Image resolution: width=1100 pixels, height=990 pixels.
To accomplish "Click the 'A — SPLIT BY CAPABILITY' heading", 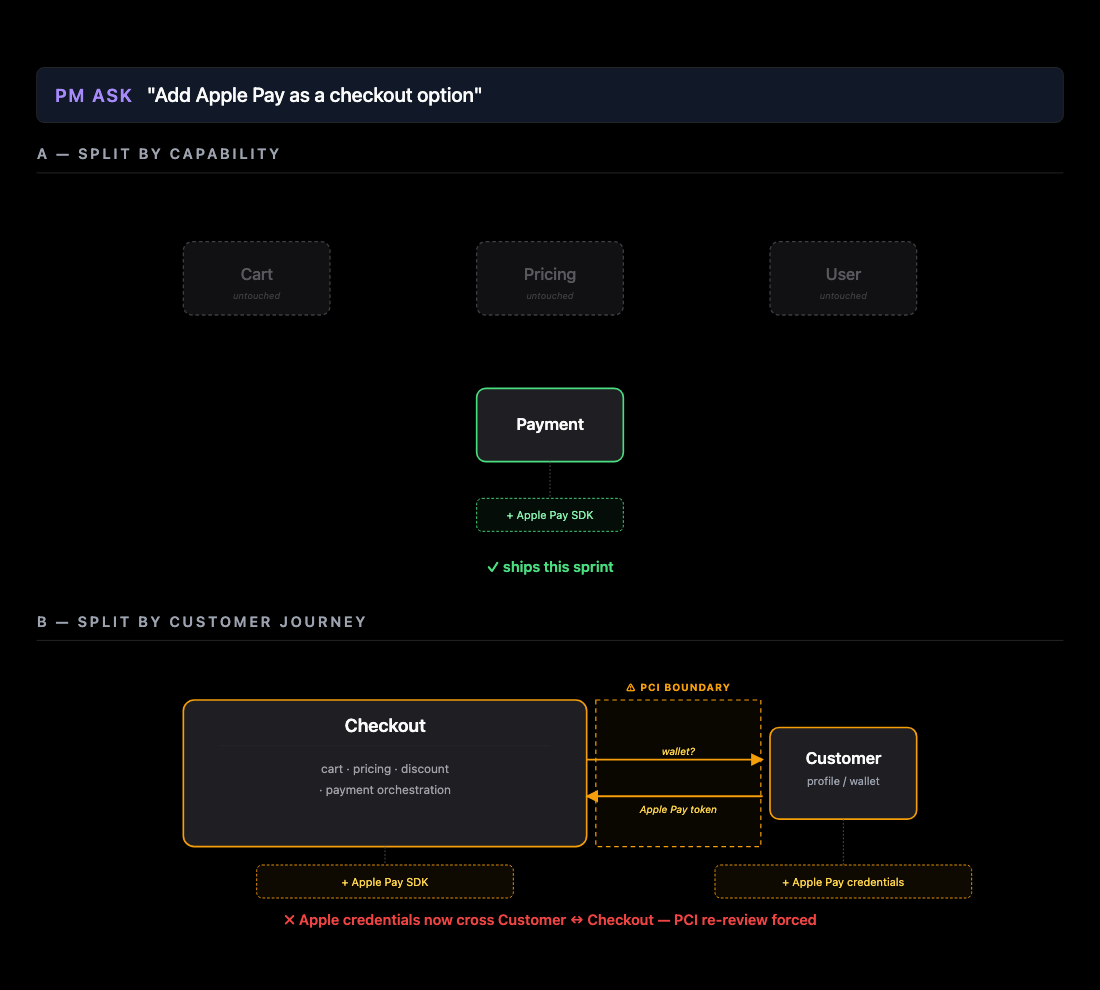I will (x=159, y=154).
